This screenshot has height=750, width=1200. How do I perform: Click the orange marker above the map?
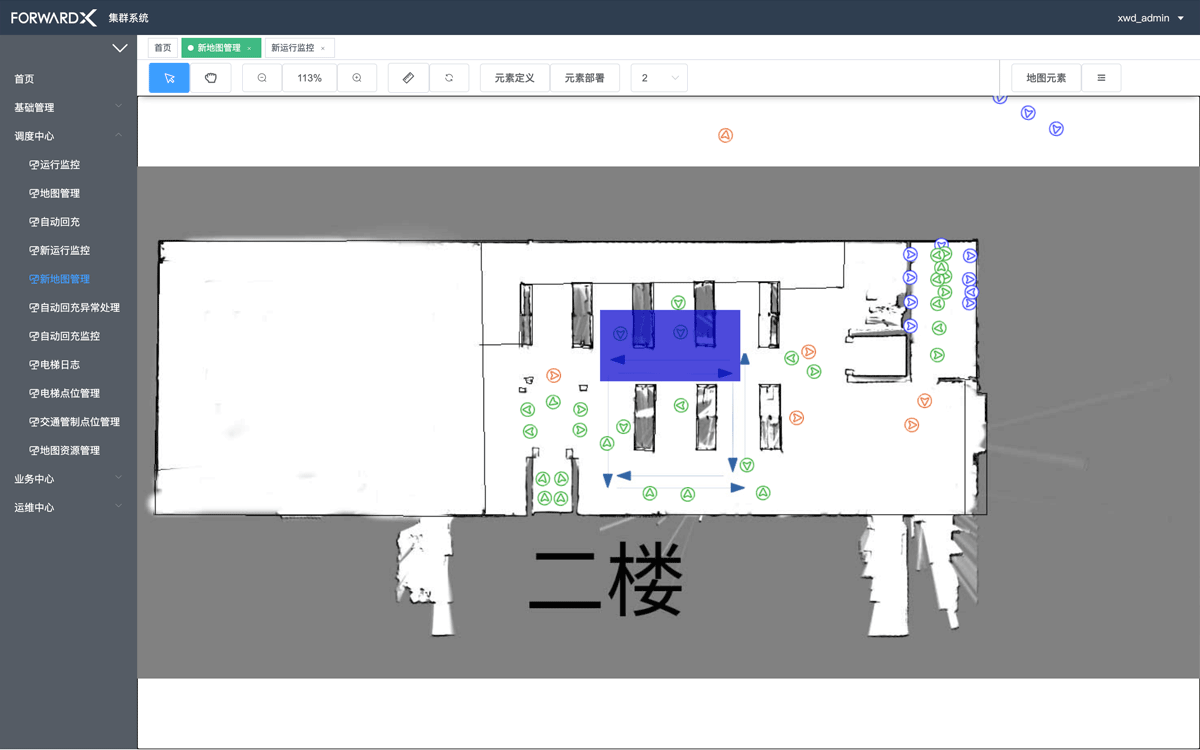pos(726,135)
